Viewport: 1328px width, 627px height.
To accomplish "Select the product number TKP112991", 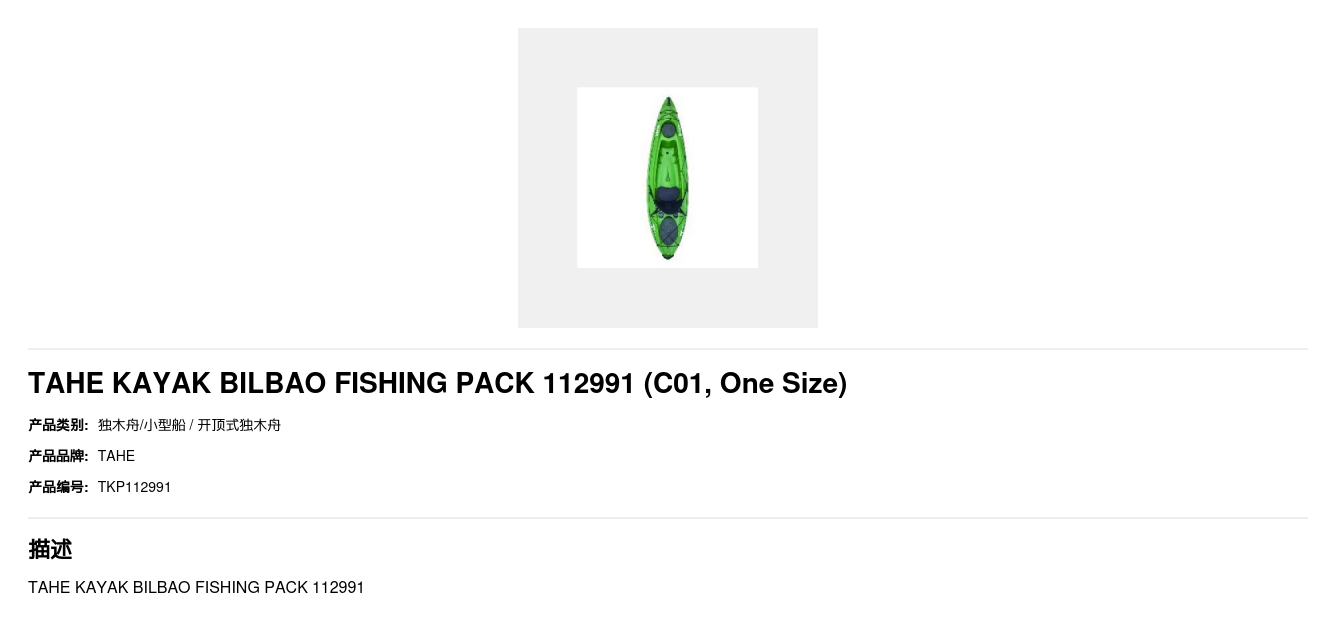I will tap(134, 487).
